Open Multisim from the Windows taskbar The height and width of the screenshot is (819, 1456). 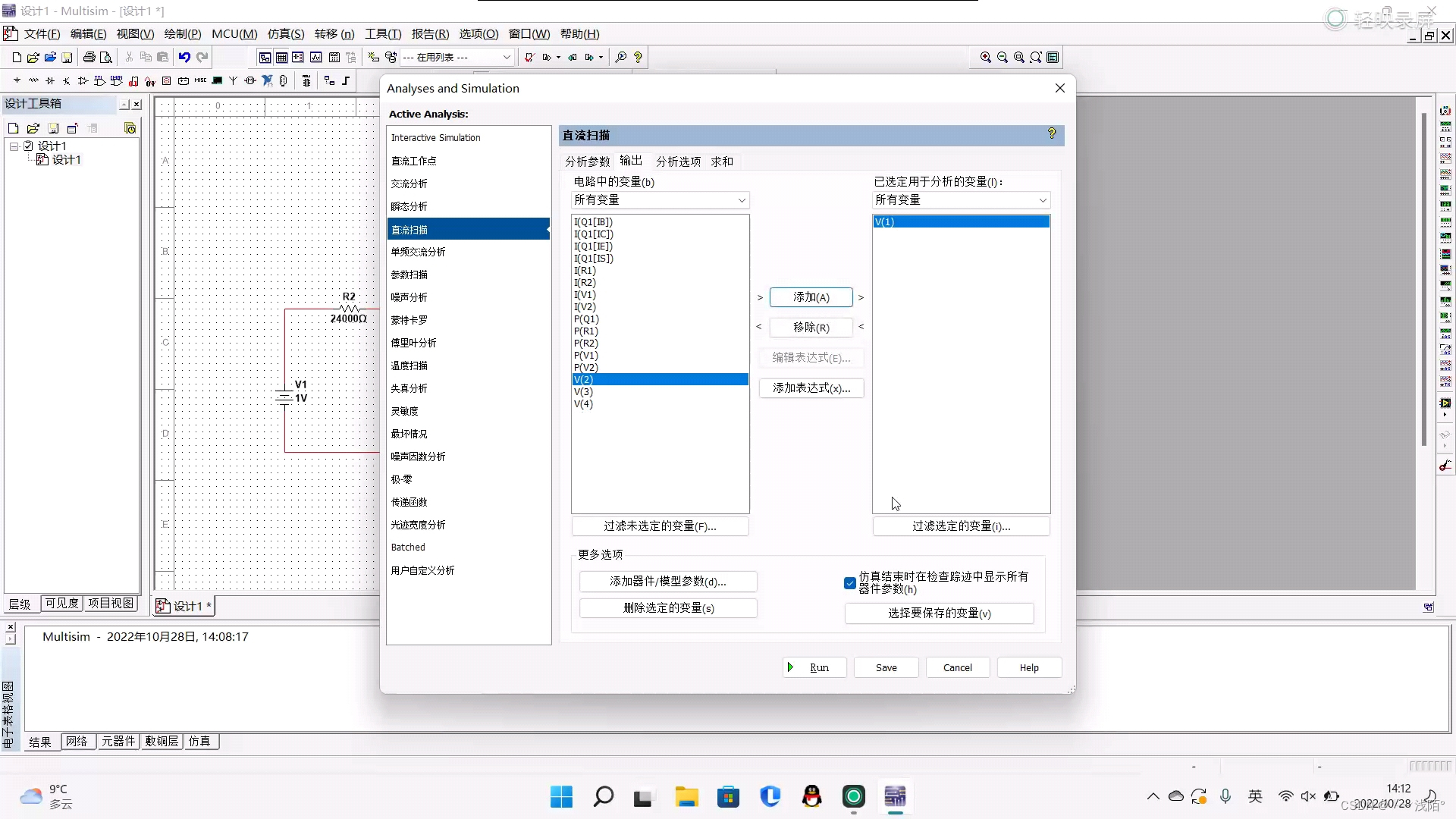896,796
